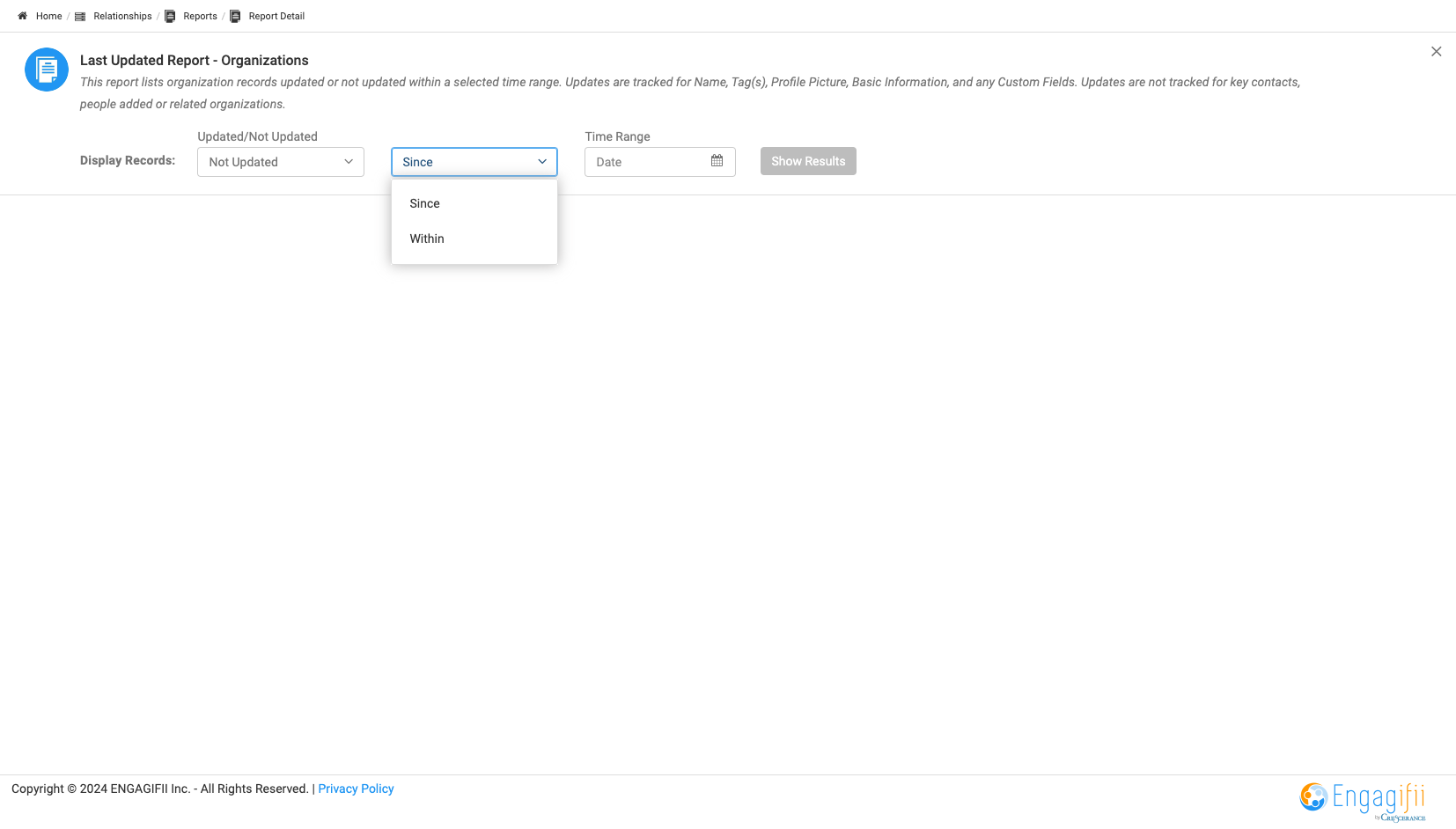Click the Report Detail breadcrumb text
The height and width of the screenshot is (829, 1456).
tap(276, 16)
